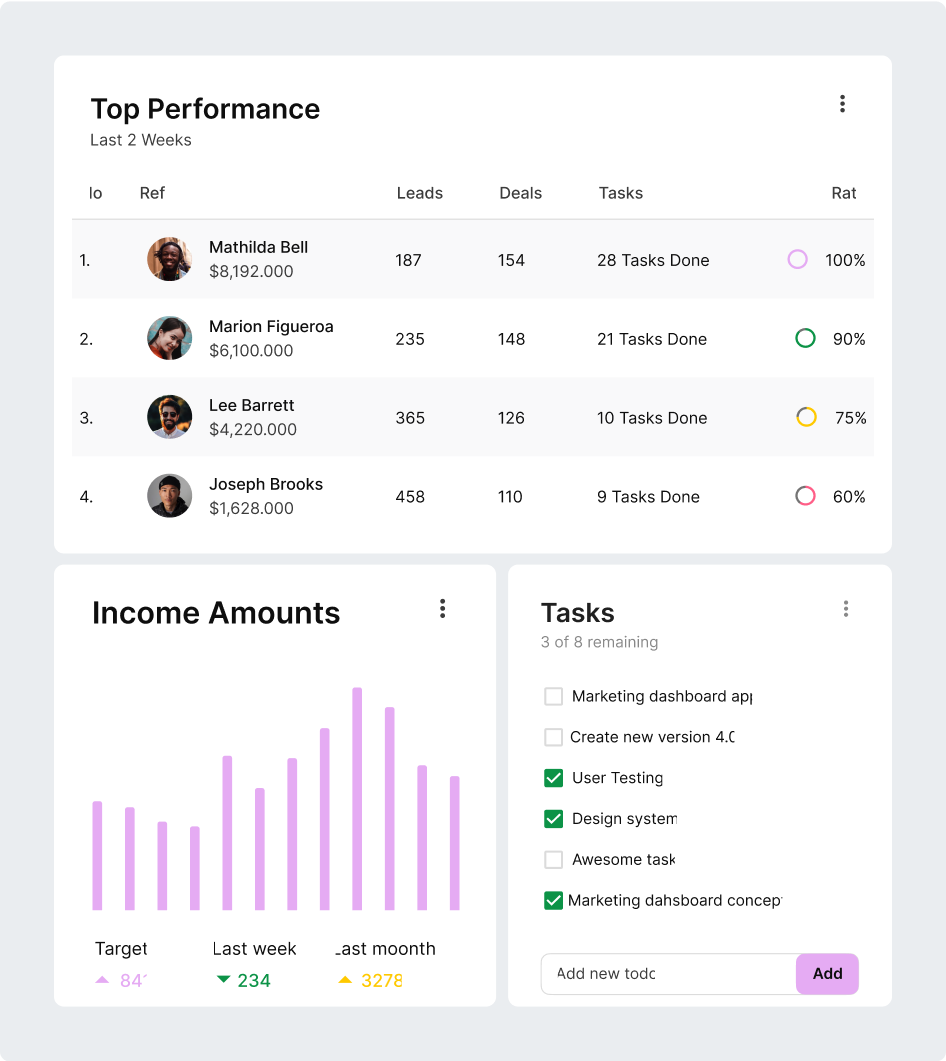Check the Create new version 4.0 task
This screenshot has width=946, height=1061.
(553, 738)
